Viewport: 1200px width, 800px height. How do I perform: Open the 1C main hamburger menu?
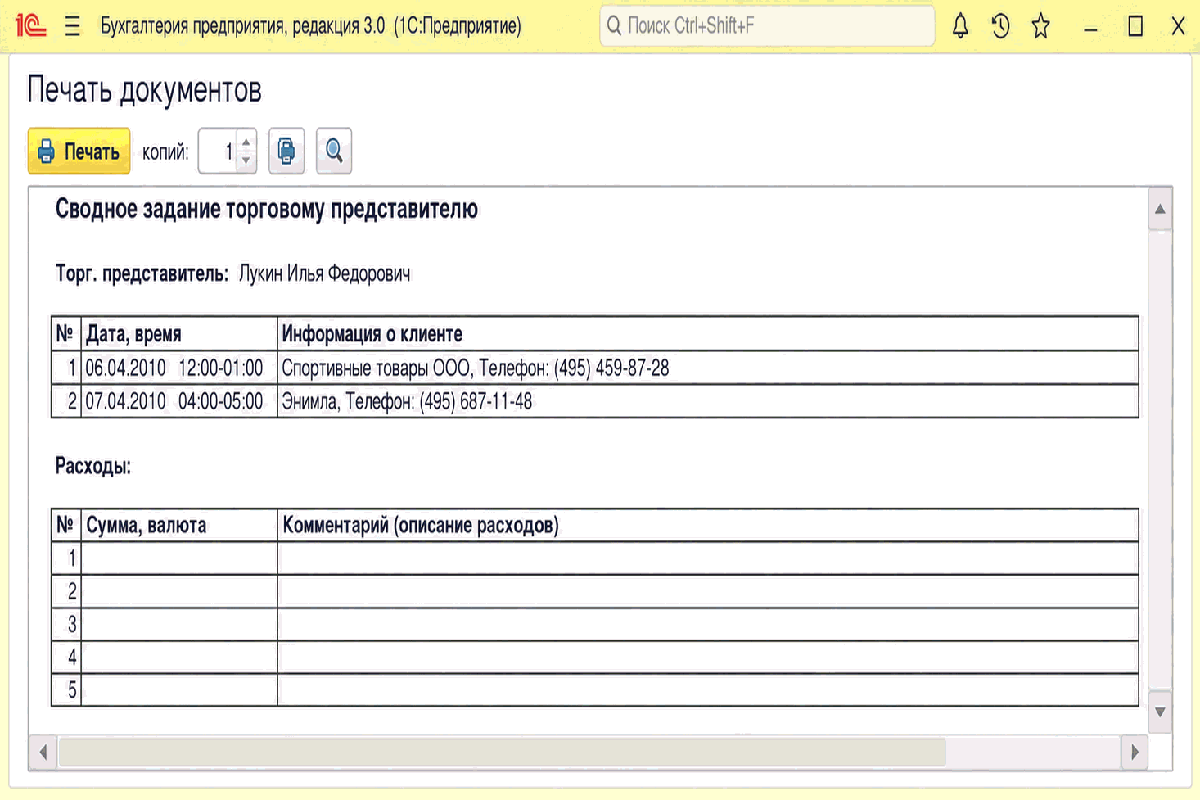(x=72, y=27)
